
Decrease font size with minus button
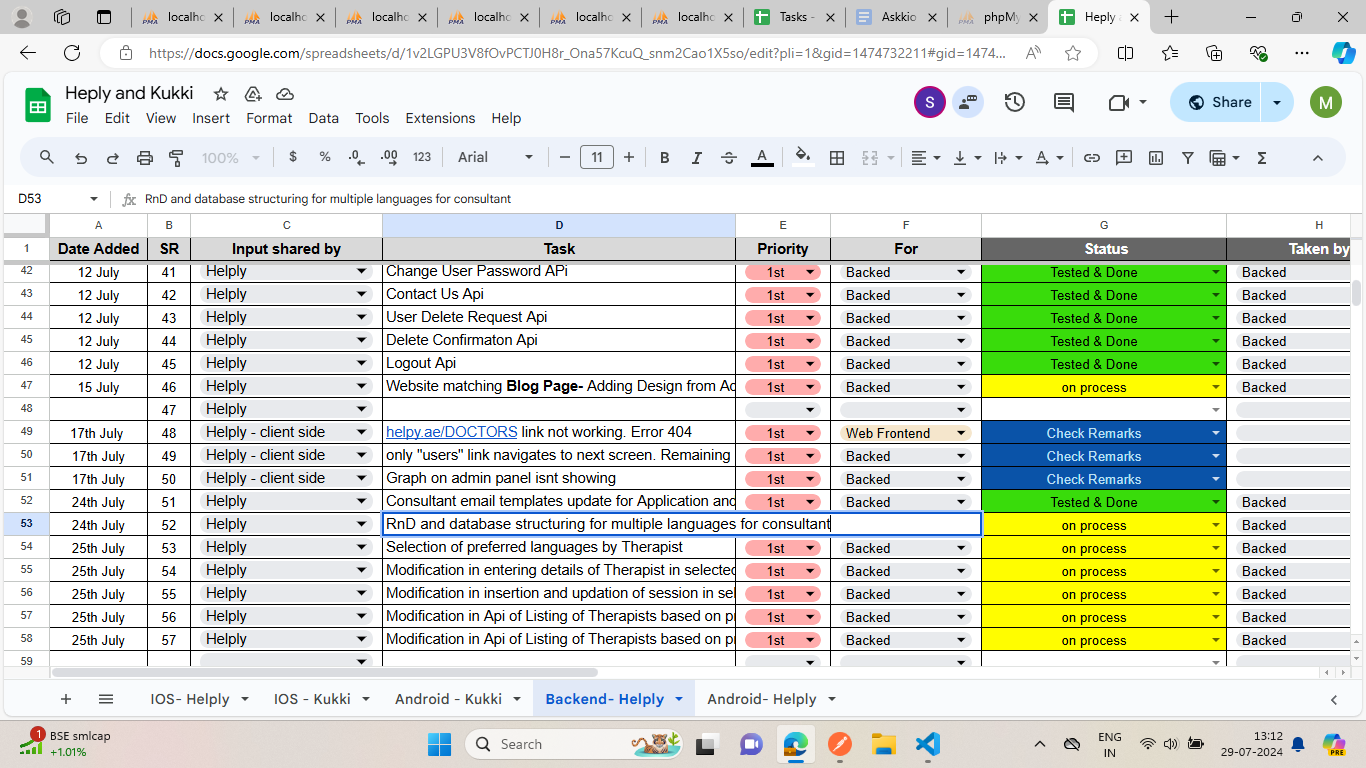tap(564, 157)
